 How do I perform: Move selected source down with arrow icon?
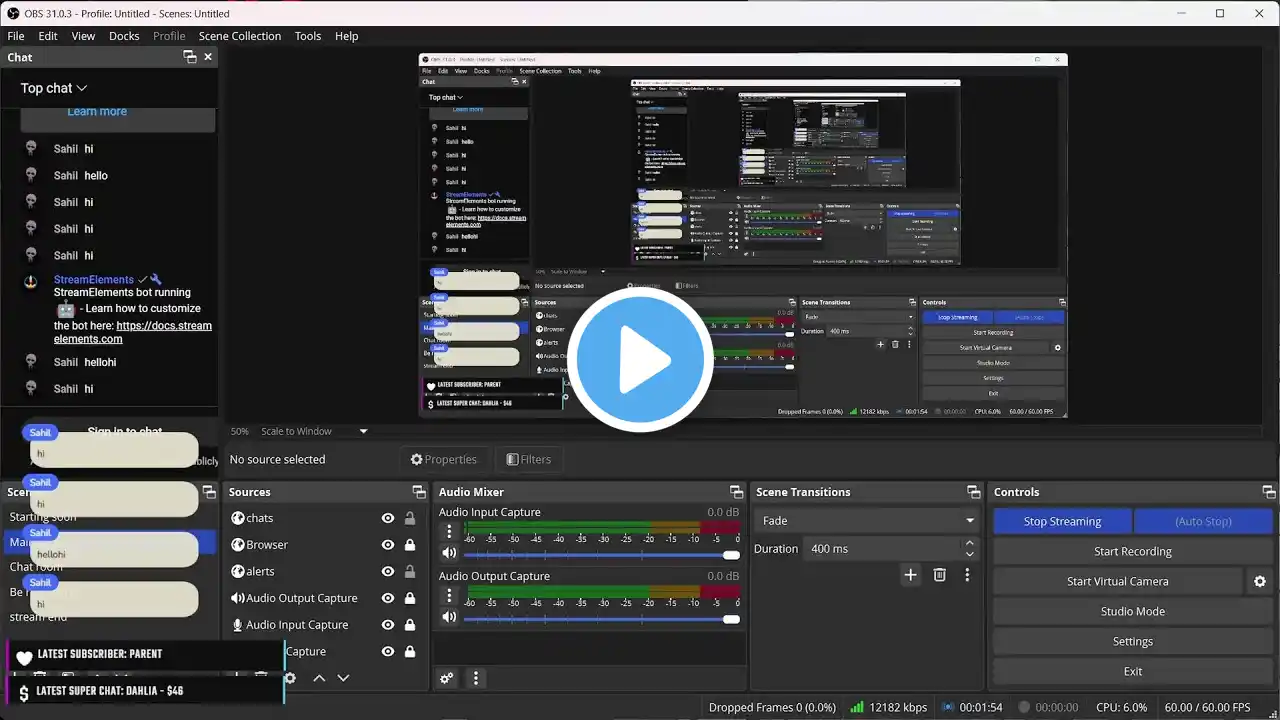click(343, 678)
